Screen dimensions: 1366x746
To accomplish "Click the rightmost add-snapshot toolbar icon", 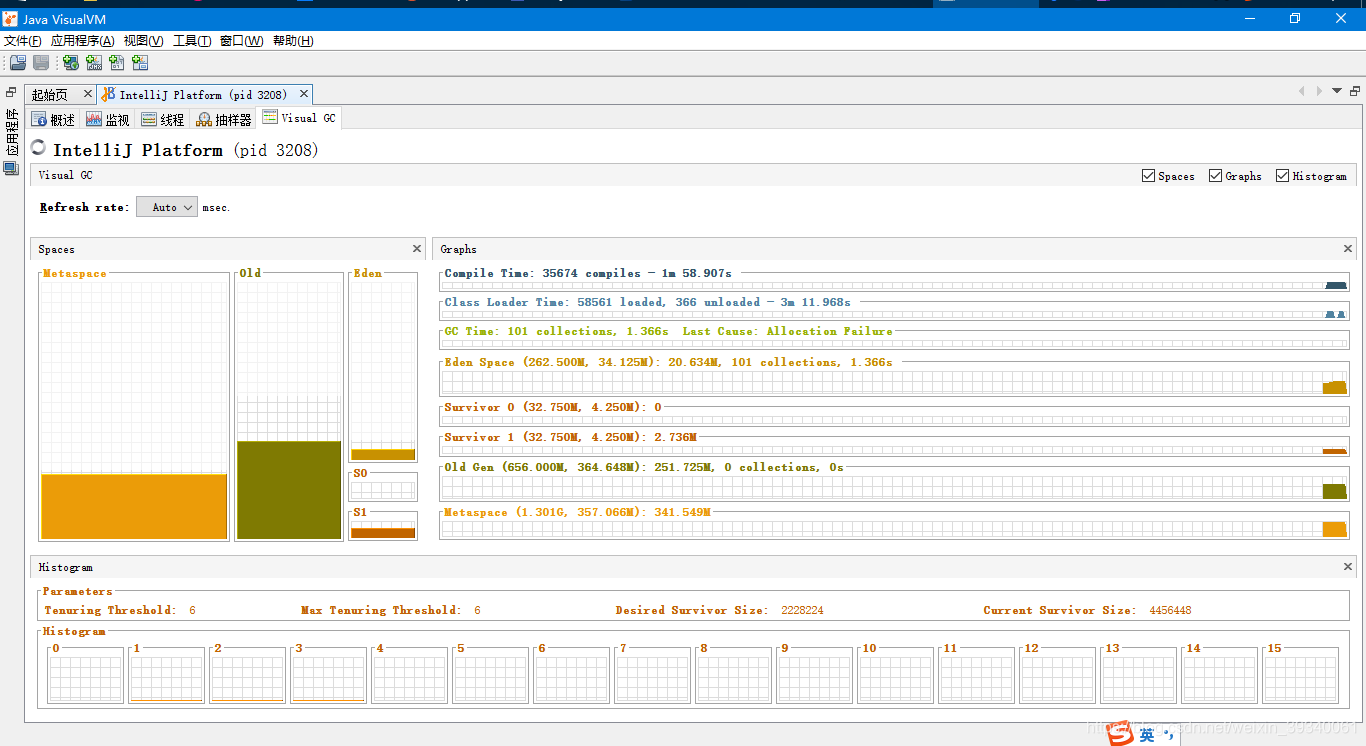I will point(140,63).
